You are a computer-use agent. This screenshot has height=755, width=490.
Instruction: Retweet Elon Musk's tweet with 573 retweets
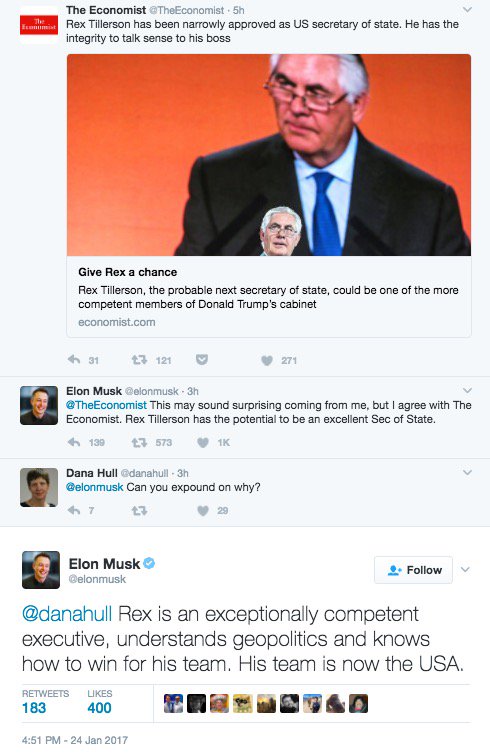(x=139, y=442)
